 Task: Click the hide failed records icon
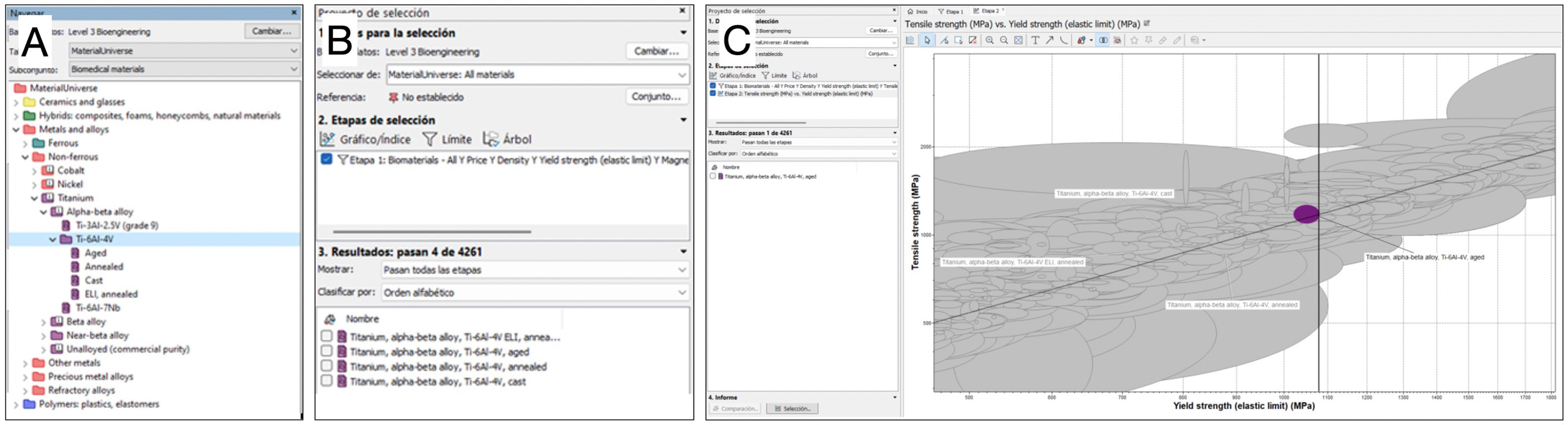pyautogui.click(x=1118, y=40)
